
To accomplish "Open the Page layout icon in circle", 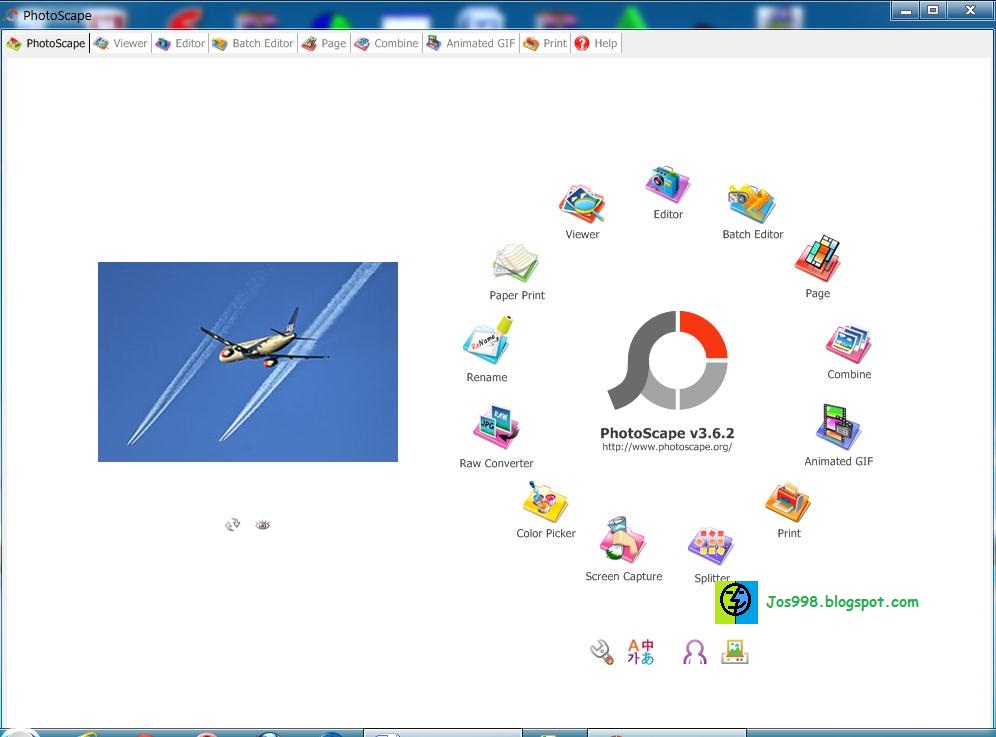I will coord(818,258).
